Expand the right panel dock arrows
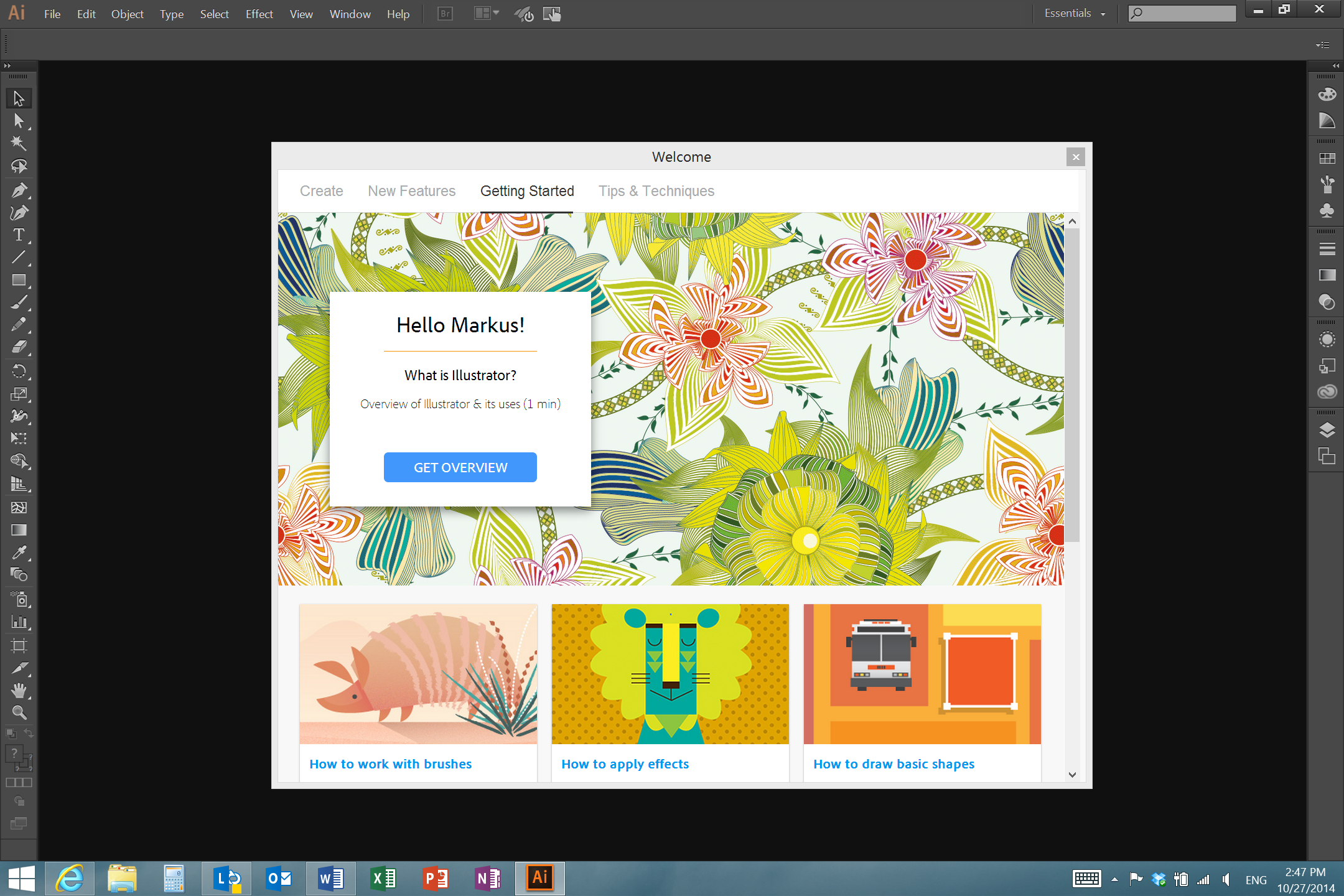1344x896 pixels. click(x=1335, y=65)
